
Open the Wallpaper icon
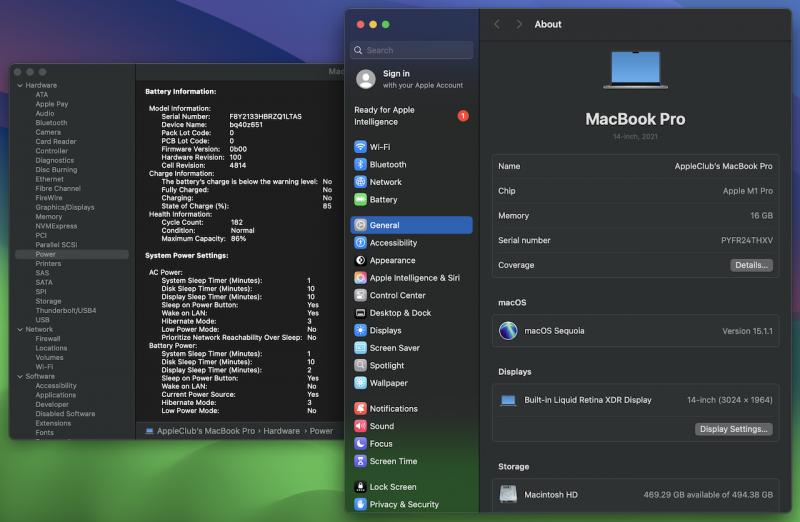360,383
